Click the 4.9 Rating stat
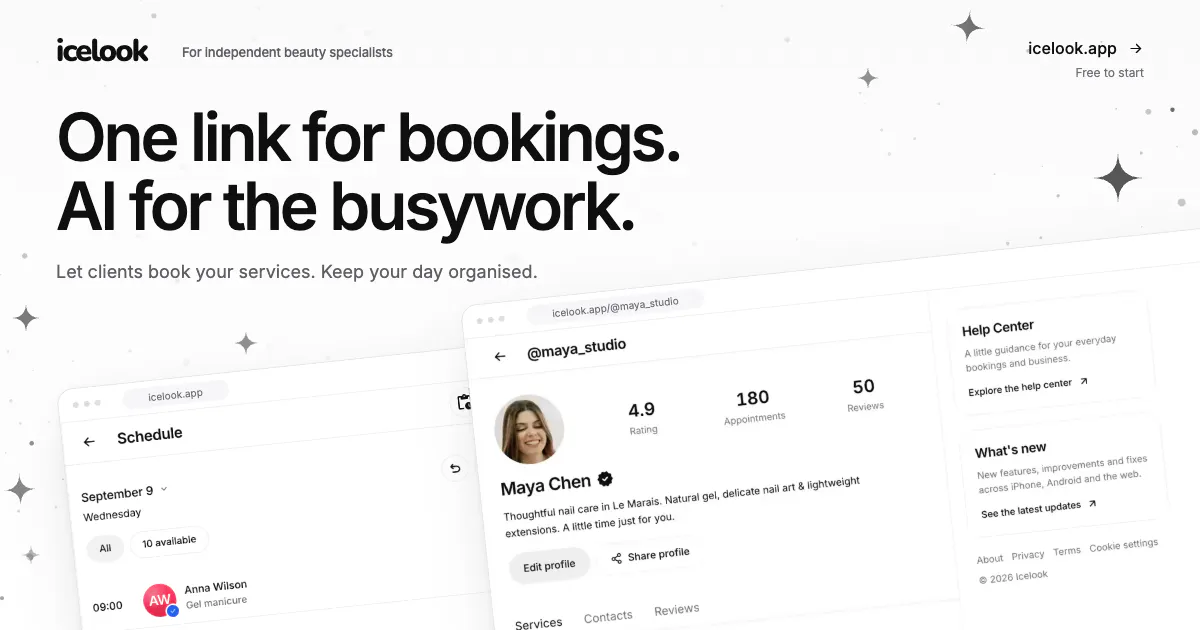Viewport: 1200px width, 630px height. coord(642,418)
